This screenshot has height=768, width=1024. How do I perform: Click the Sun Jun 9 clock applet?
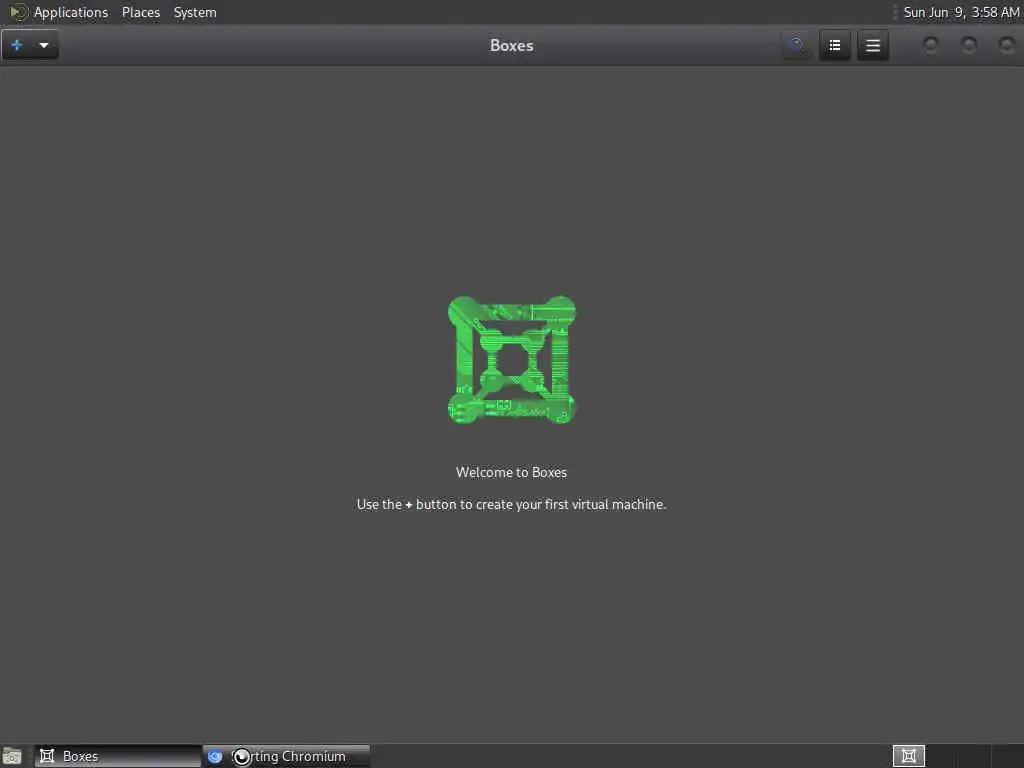[x=961, y=12]
